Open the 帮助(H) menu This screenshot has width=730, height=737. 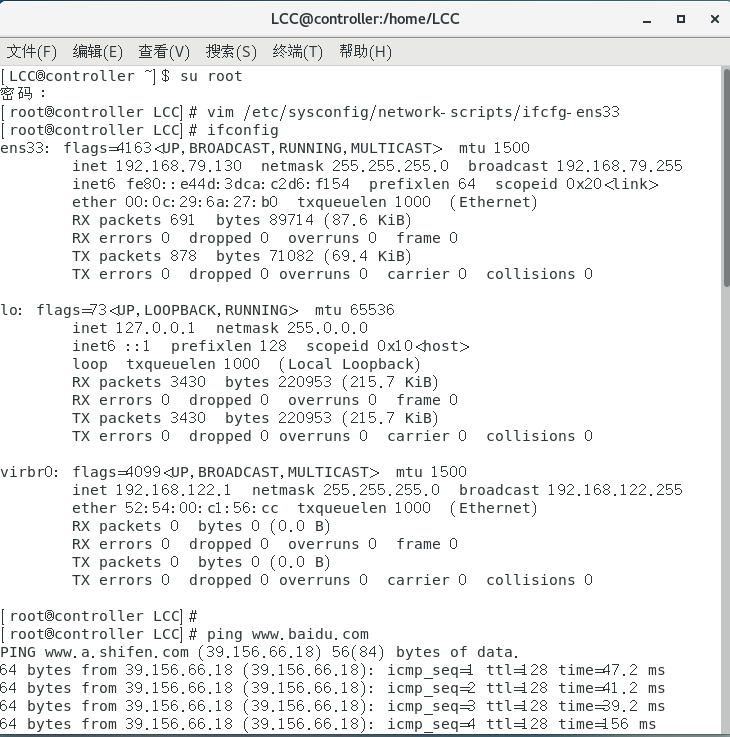point(365,51)
